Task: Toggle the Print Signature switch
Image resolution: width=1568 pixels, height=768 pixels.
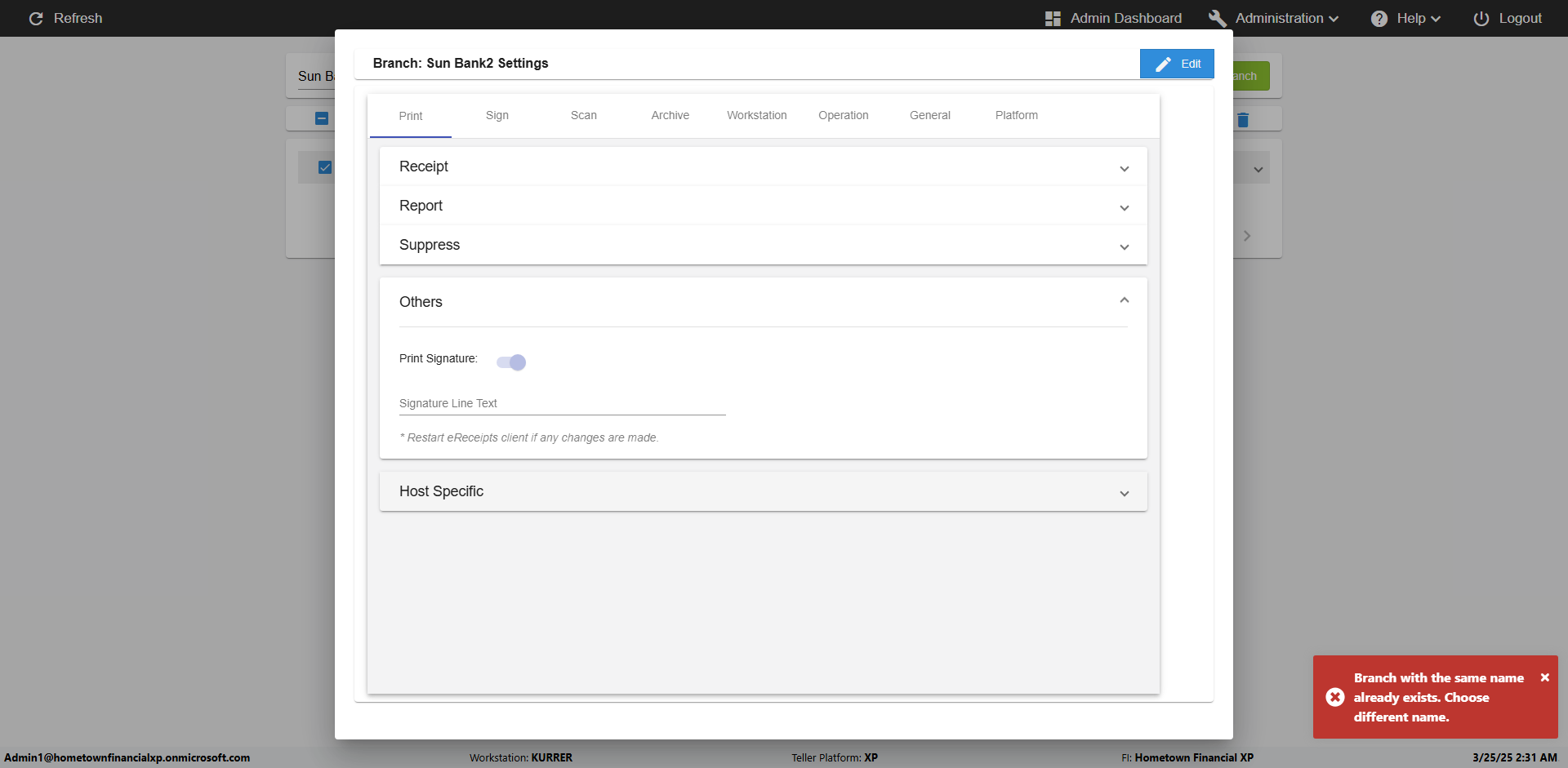Action: (512, 362)
